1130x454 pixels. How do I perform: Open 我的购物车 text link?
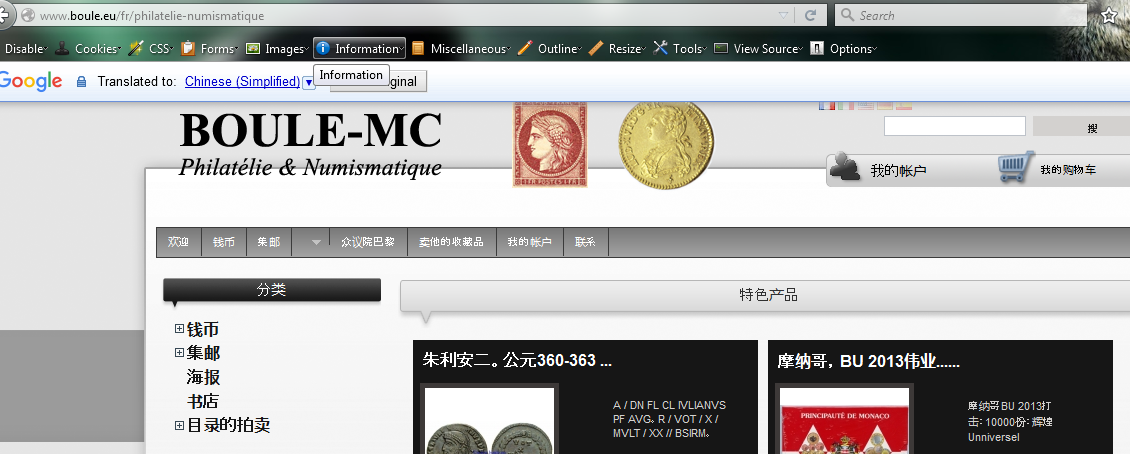click(x=1068, y=170)
